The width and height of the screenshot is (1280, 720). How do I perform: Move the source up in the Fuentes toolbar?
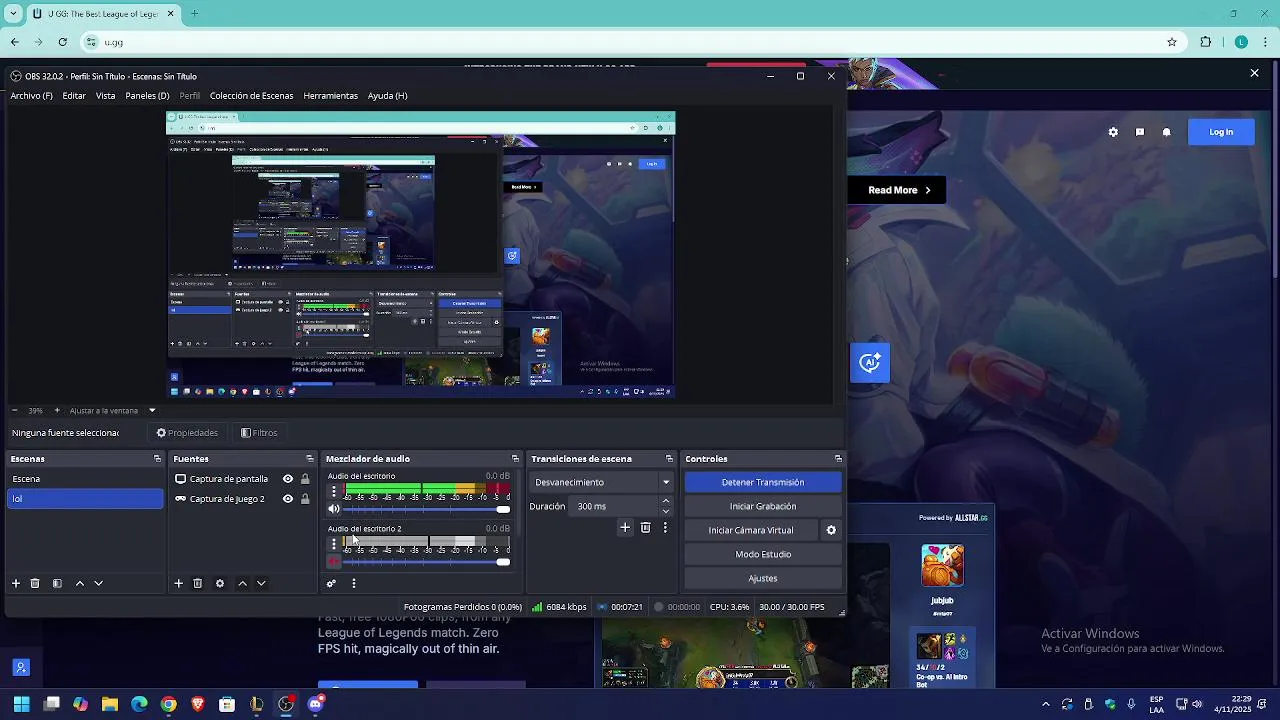point(242,583)
